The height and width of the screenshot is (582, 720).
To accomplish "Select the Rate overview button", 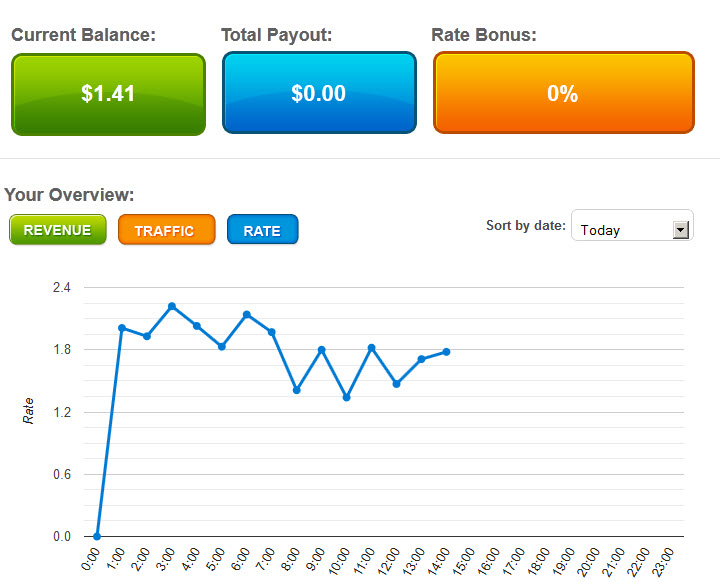I will point(262,230).
